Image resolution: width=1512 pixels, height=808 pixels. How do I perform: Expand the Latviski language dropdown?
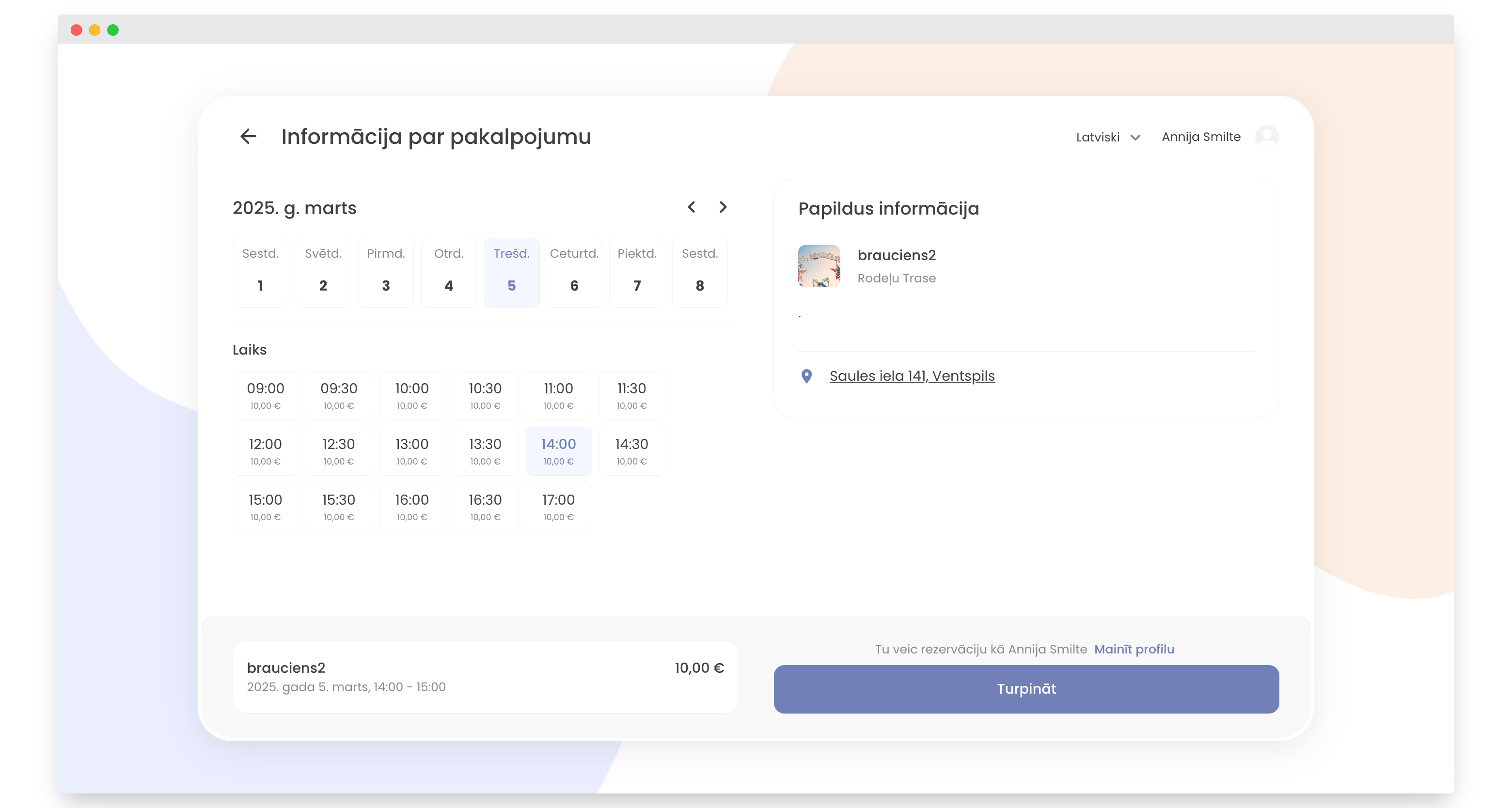[x=1098, y=137]
